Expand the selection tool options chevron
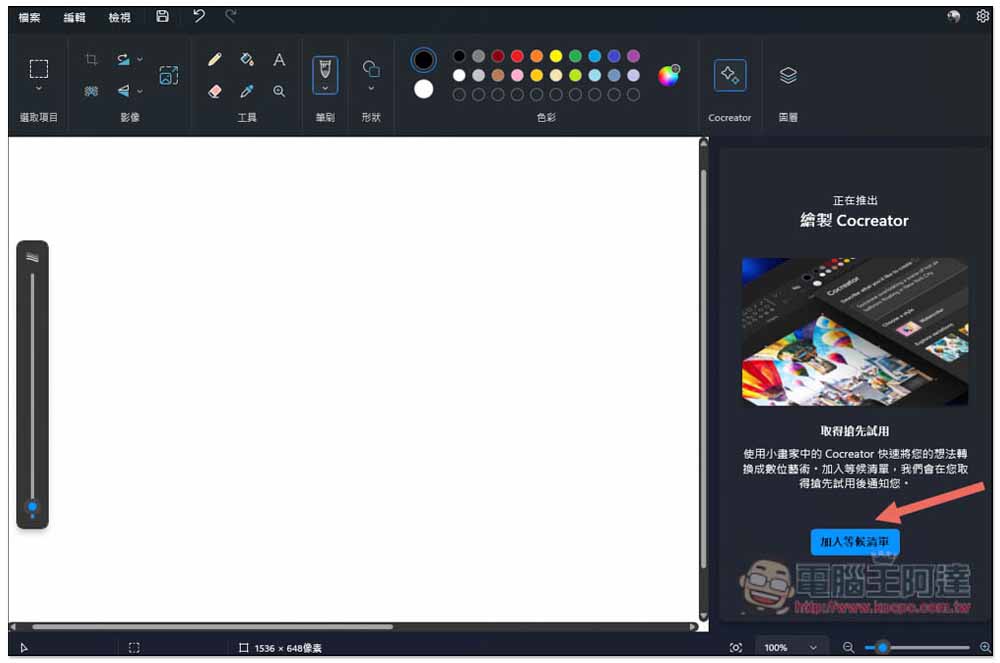This screenshot has height=663, width=1000. click(39, 89)
